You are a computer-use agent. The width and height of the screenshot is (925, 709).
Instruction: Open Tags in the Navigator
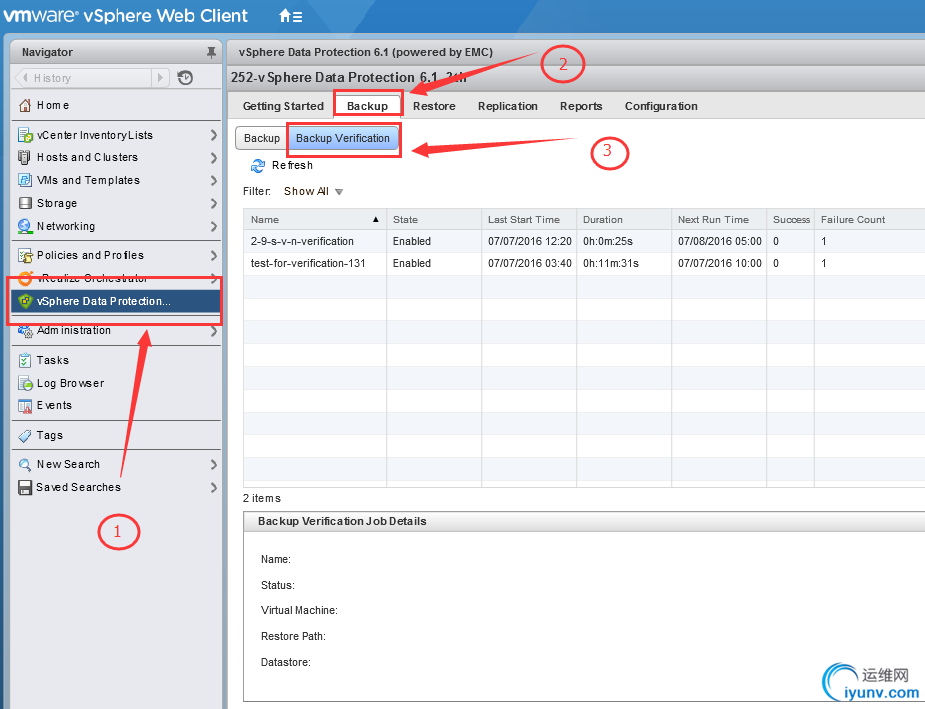[50, 436]
